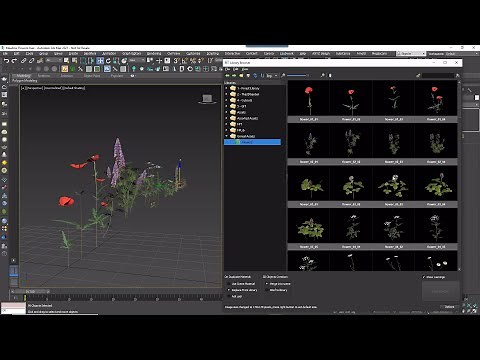Click the Perspective viewport label
The width and height of the screenshot is (480, 360).
[34, 88]
